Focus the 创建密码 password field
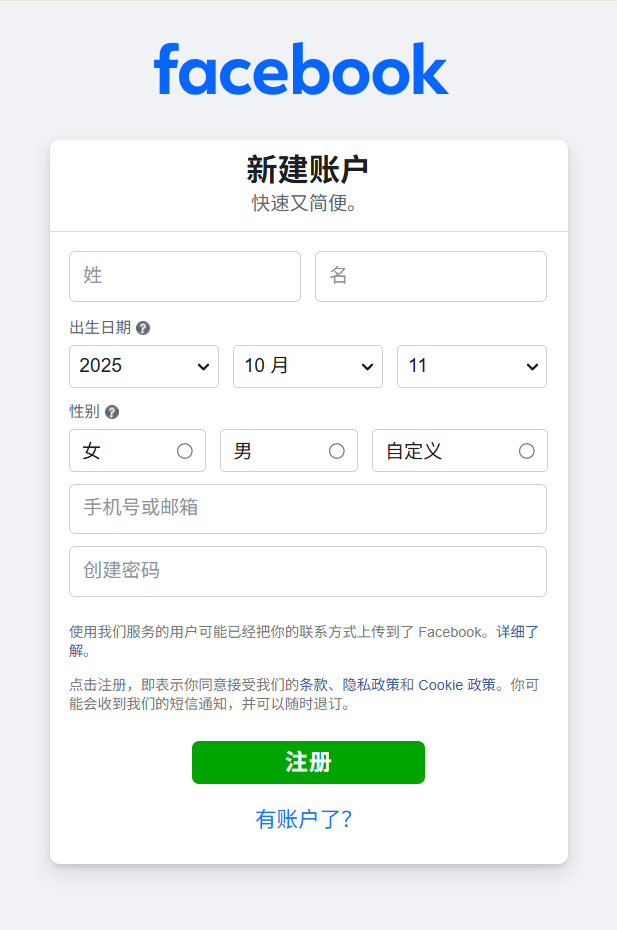Screen dimensions: 617x930 point(308,571)
